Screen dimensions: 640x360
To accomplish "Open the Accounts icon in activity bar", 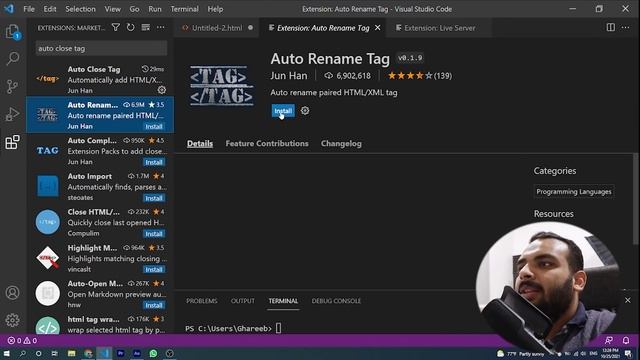I will point(13,293).
